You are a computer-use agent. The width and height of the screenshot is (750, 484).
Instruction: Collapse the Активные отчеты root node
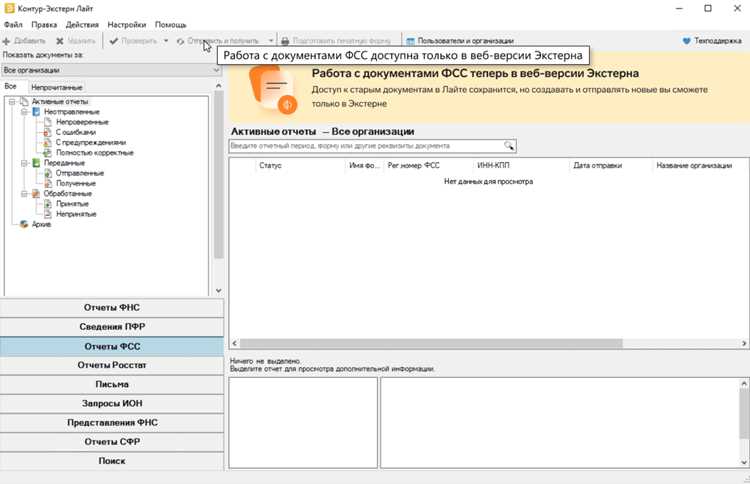[x=12, y=101]
